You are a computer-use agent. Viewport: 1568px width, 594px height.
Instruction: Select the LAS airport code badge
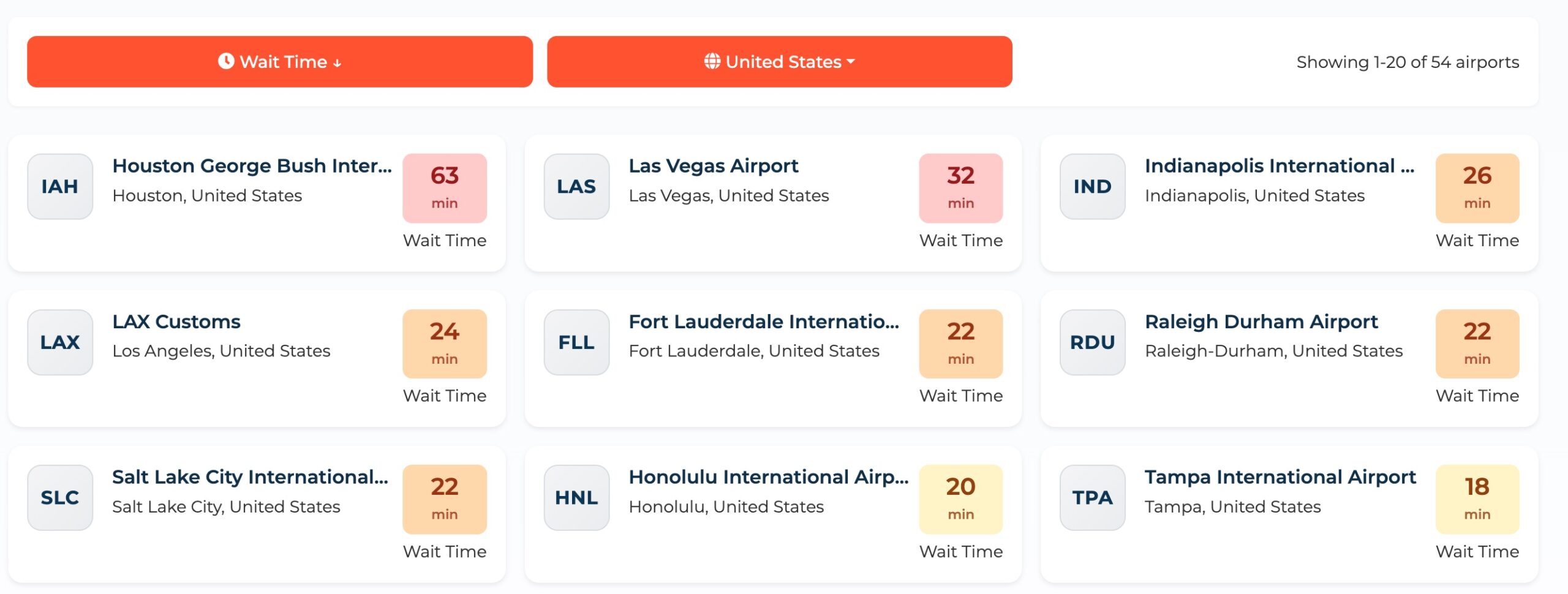click(x=575, y=186)
